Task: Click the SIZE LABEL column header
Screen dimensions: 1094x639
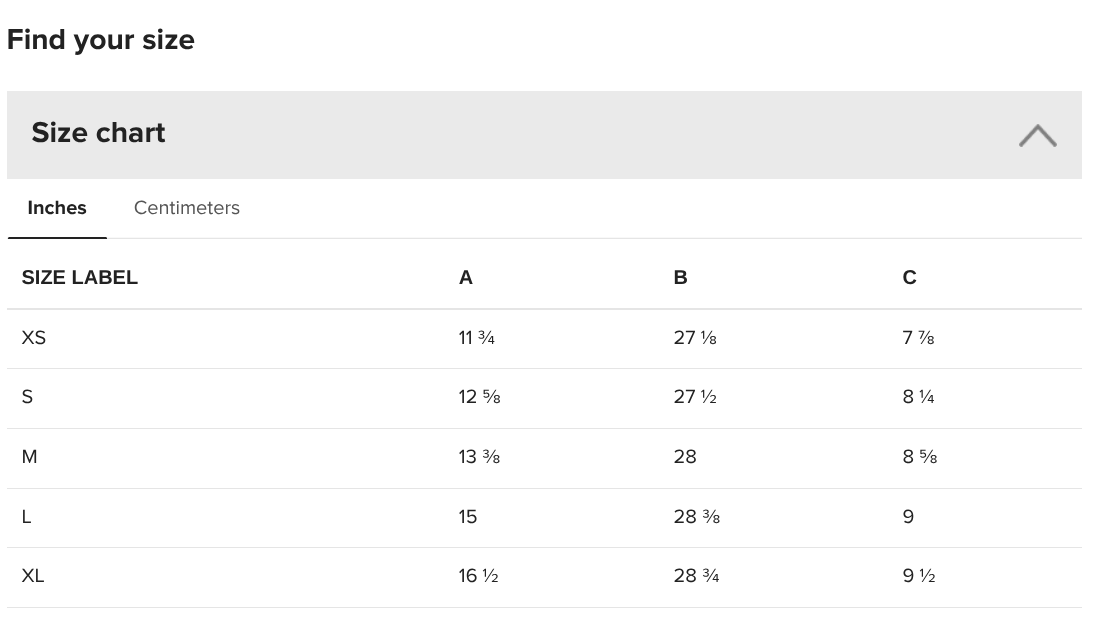Action: point(80,278)
